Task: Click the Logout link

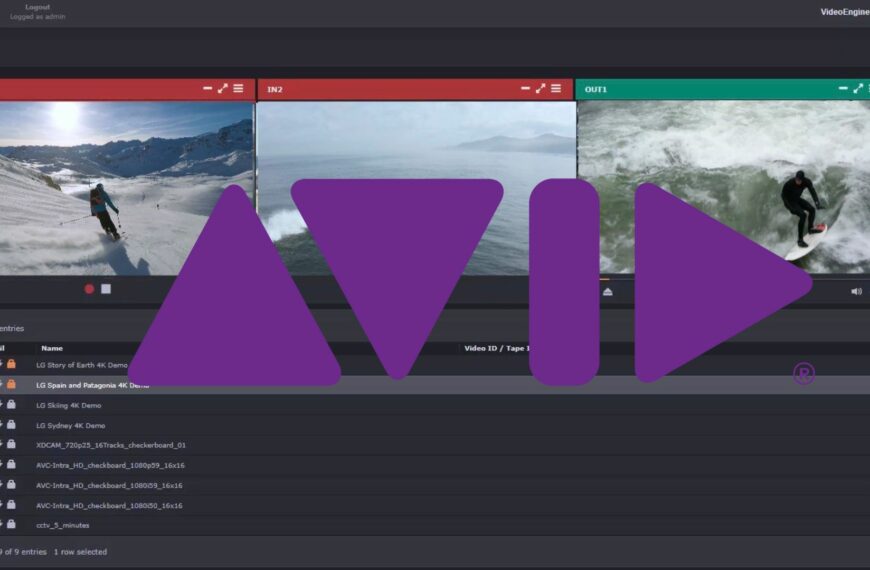Action: click(x=37, y=7)
